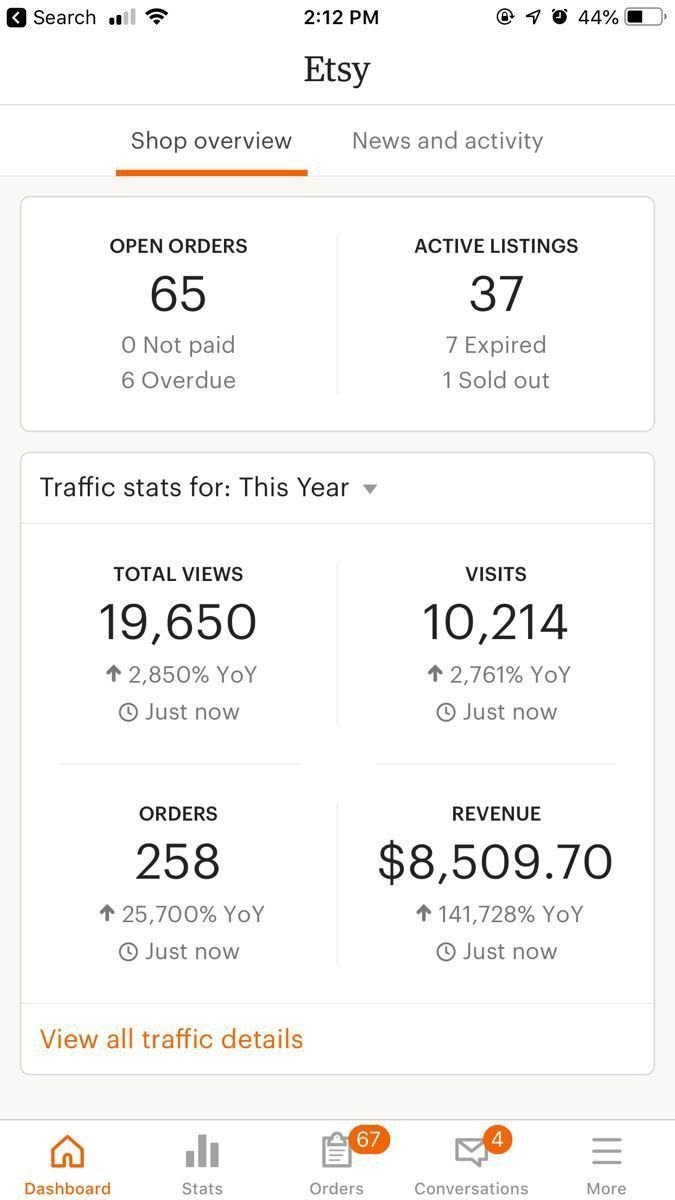Tap the up arrow beside 2,761% YoY

click(x=435, y=675)
